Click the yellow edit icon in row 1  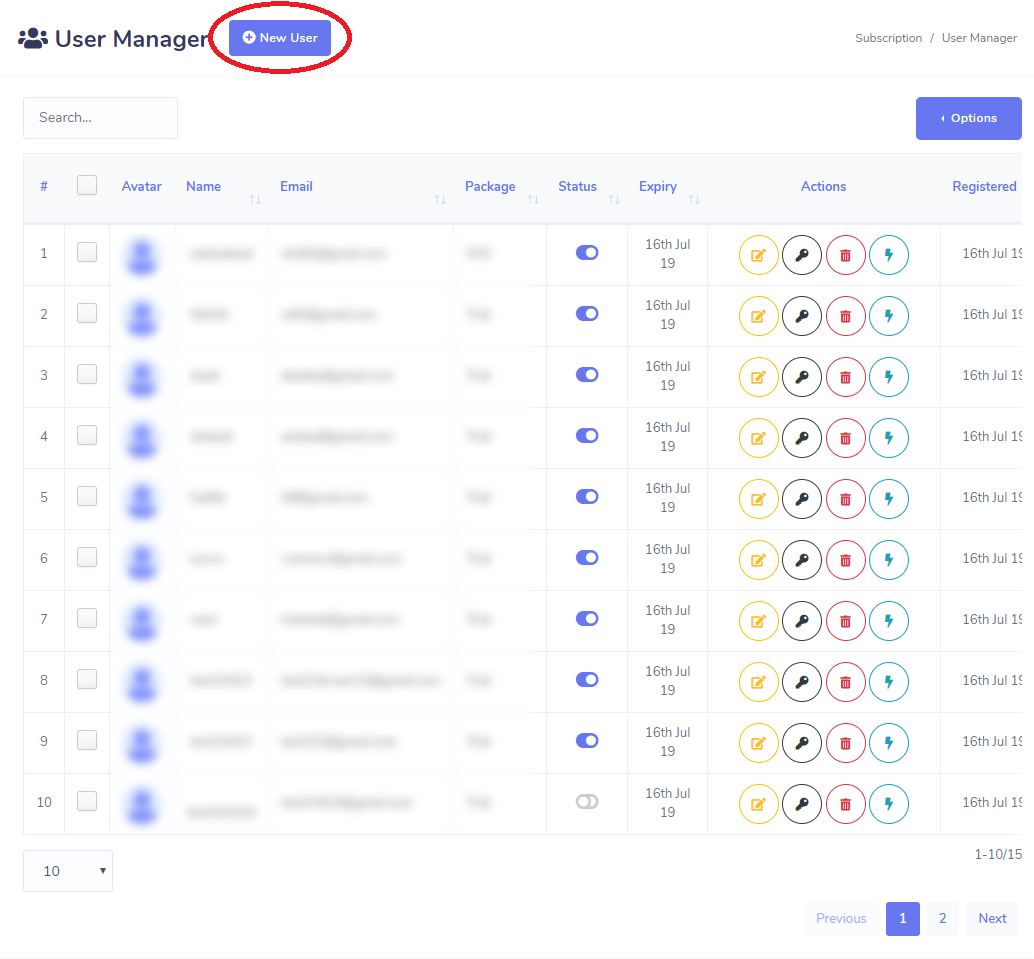(758, 255)
